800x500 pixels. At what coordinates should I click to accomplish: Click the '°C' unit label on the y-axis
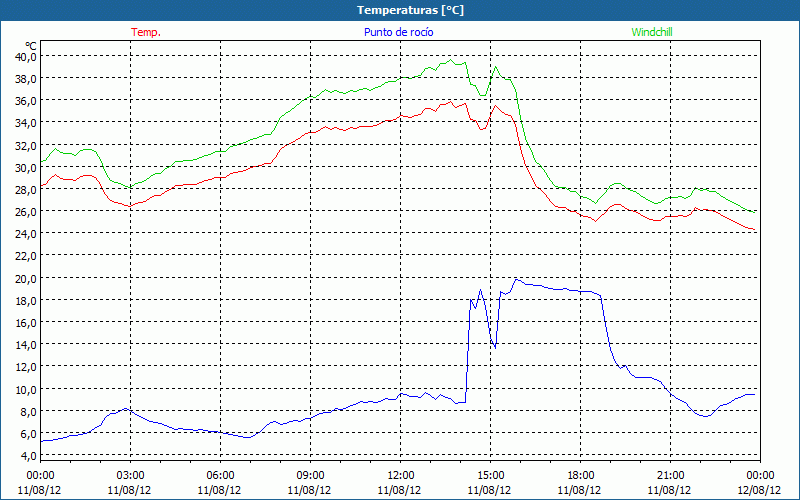(x=31, y=46)
